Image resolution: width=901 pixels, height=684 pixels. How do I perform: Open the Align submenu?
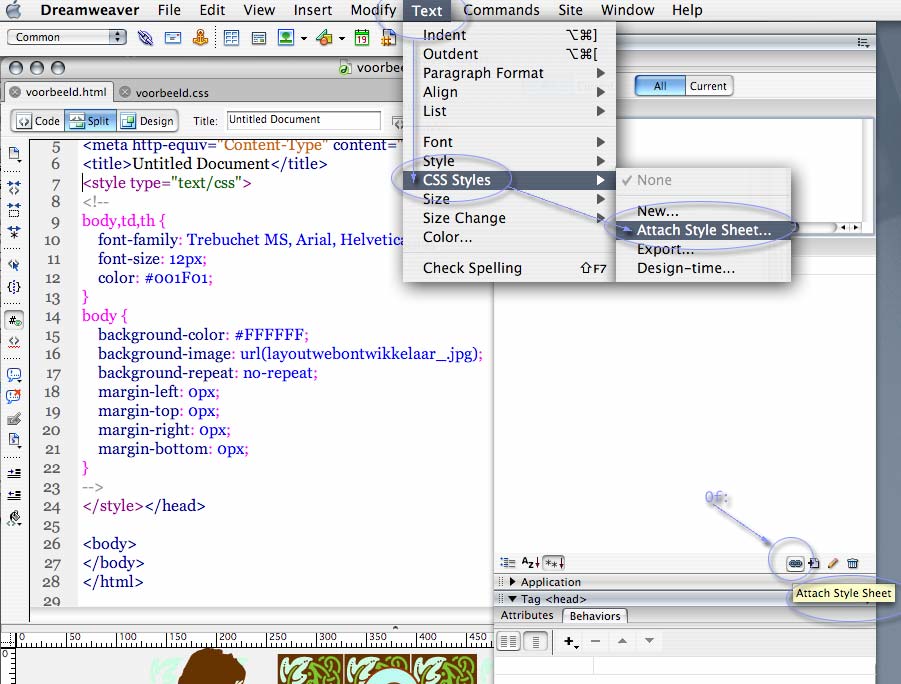[x=509, y=92]
